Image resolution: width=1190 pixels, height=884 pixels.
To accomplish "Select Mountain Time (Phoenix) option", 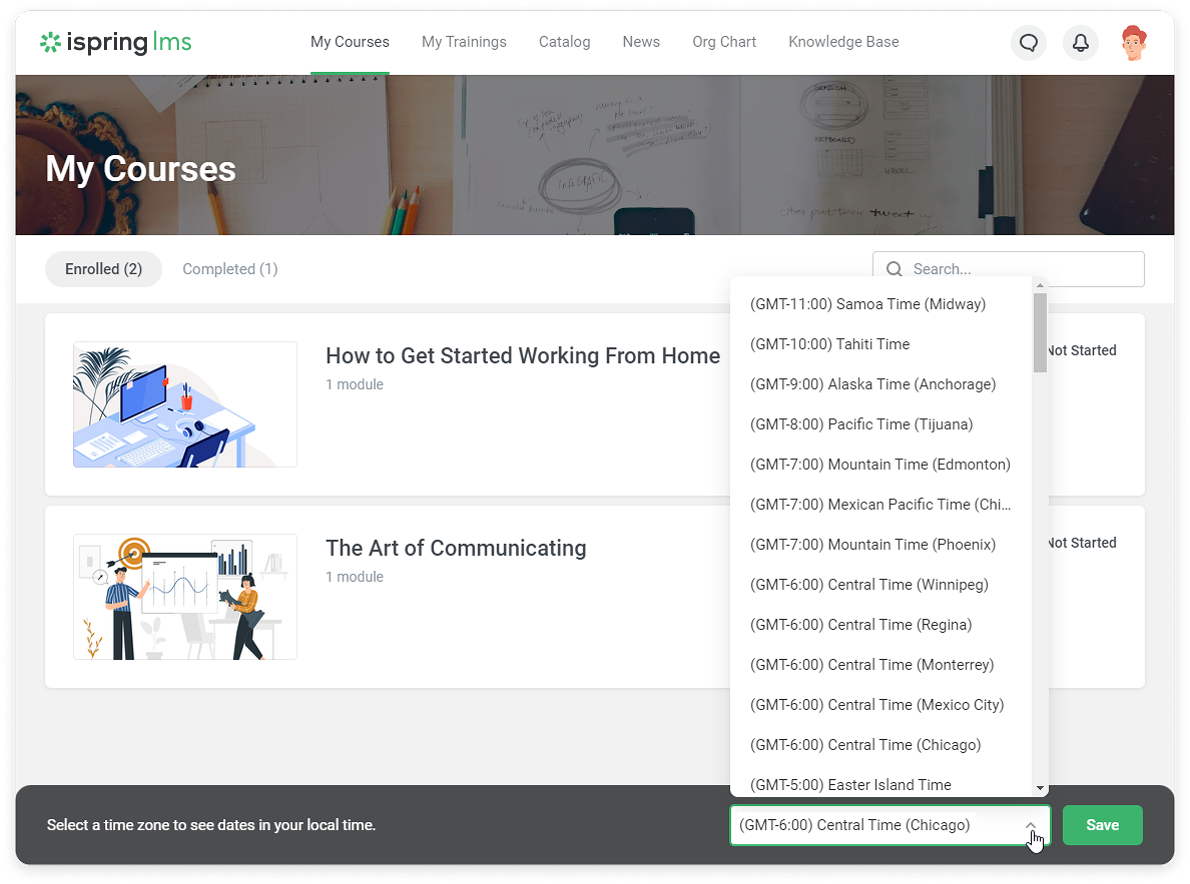I will pos(872,544).
